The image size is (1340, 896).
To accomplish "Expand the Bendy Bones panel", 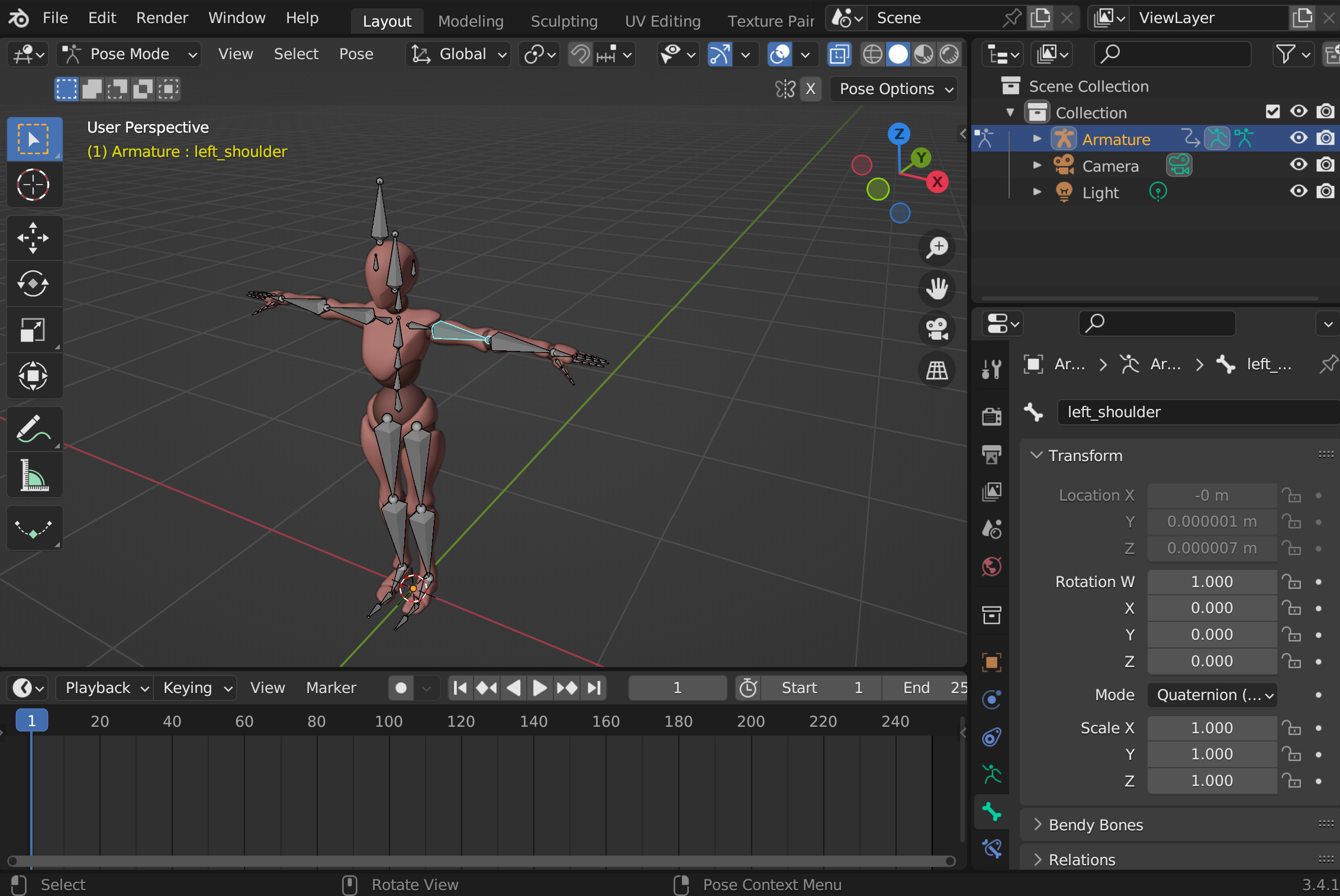I will 1095,824.
